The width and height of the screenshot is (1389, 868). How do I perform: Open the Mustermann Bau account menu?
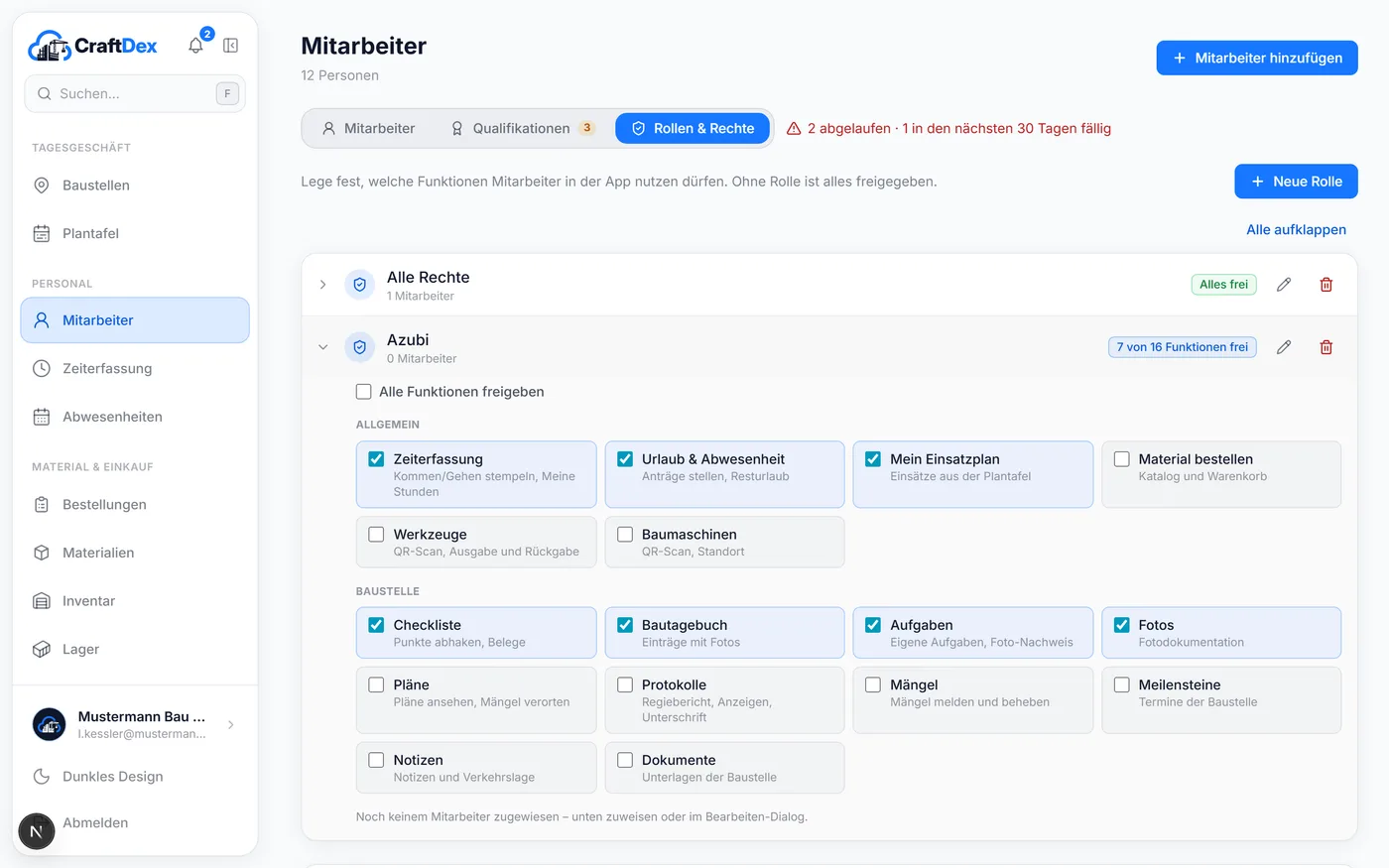pyautogui.click(x=135, y=725)
